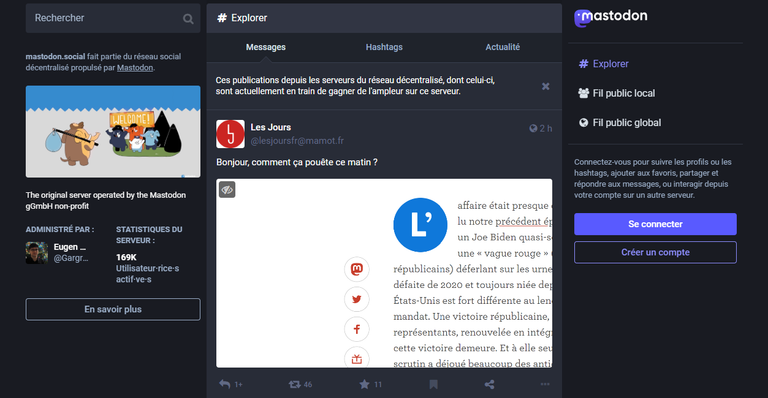Image resolution: width=768 pixels, height=398 pixels.
Task: Click the gift icon in the article image
Action: [x=357, y=358]
